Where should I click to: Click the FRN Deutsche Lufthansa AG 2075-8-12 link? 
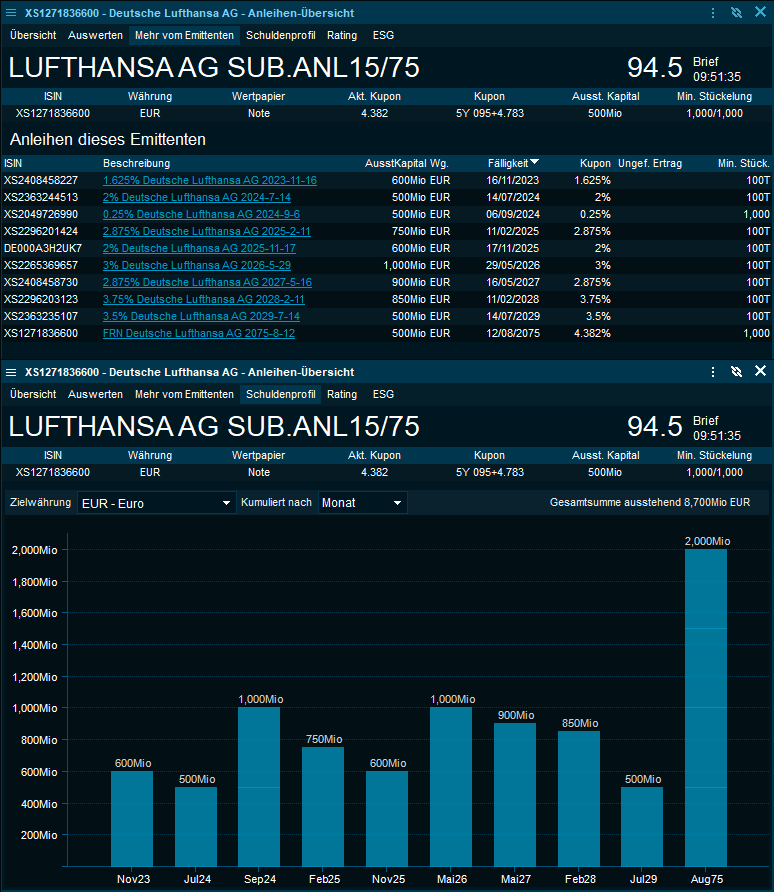pos(200,333)
